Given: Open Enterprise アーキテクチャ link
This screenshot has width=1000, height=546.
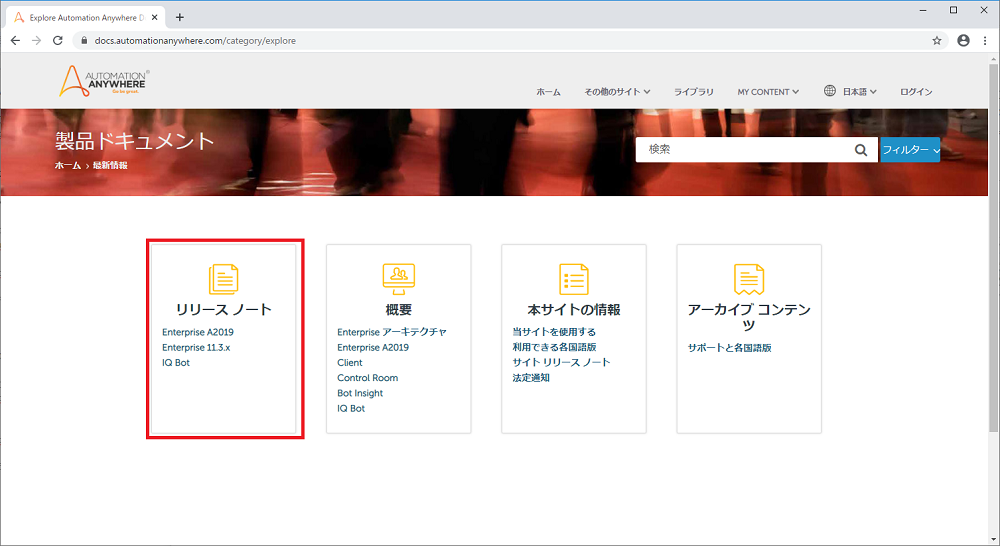Looking at the screenshot, I should (392, 332).
